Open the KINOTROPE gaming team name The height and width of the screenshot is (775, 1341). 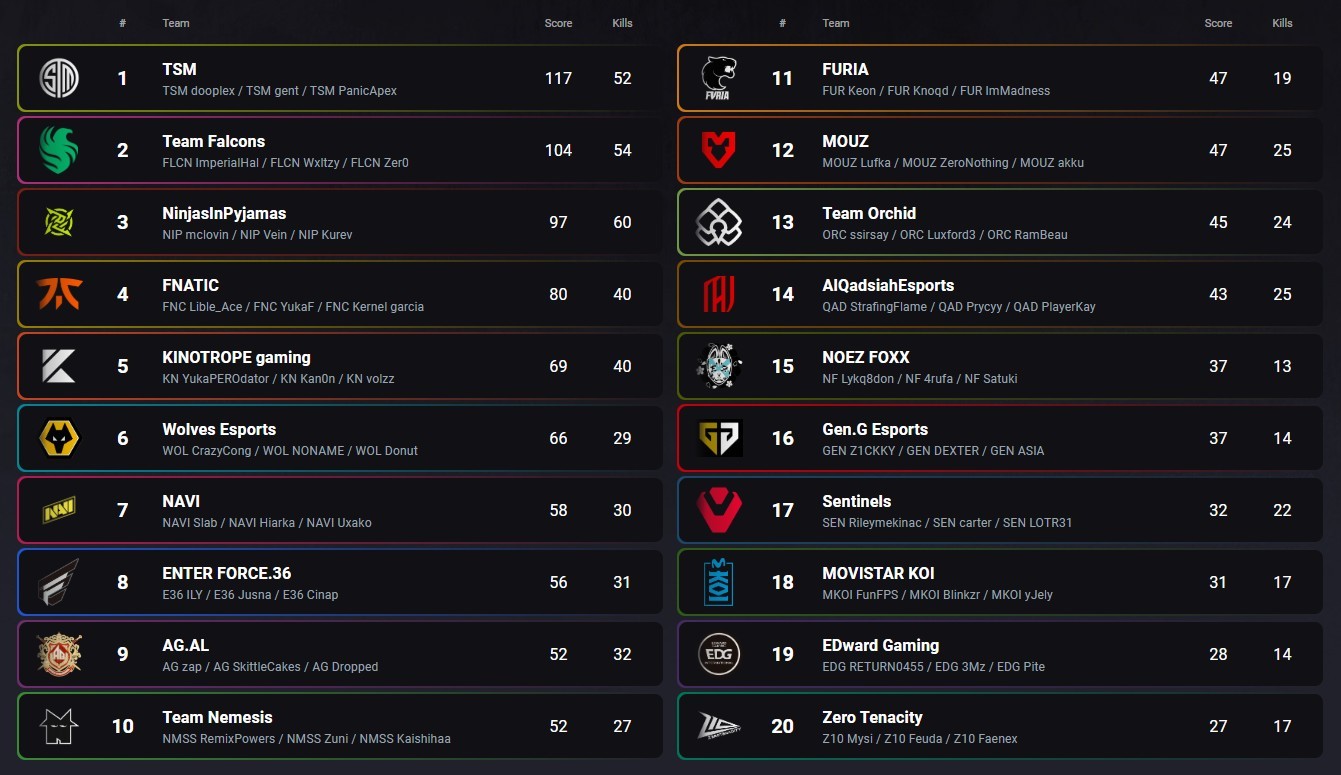[x=236, y=357]
